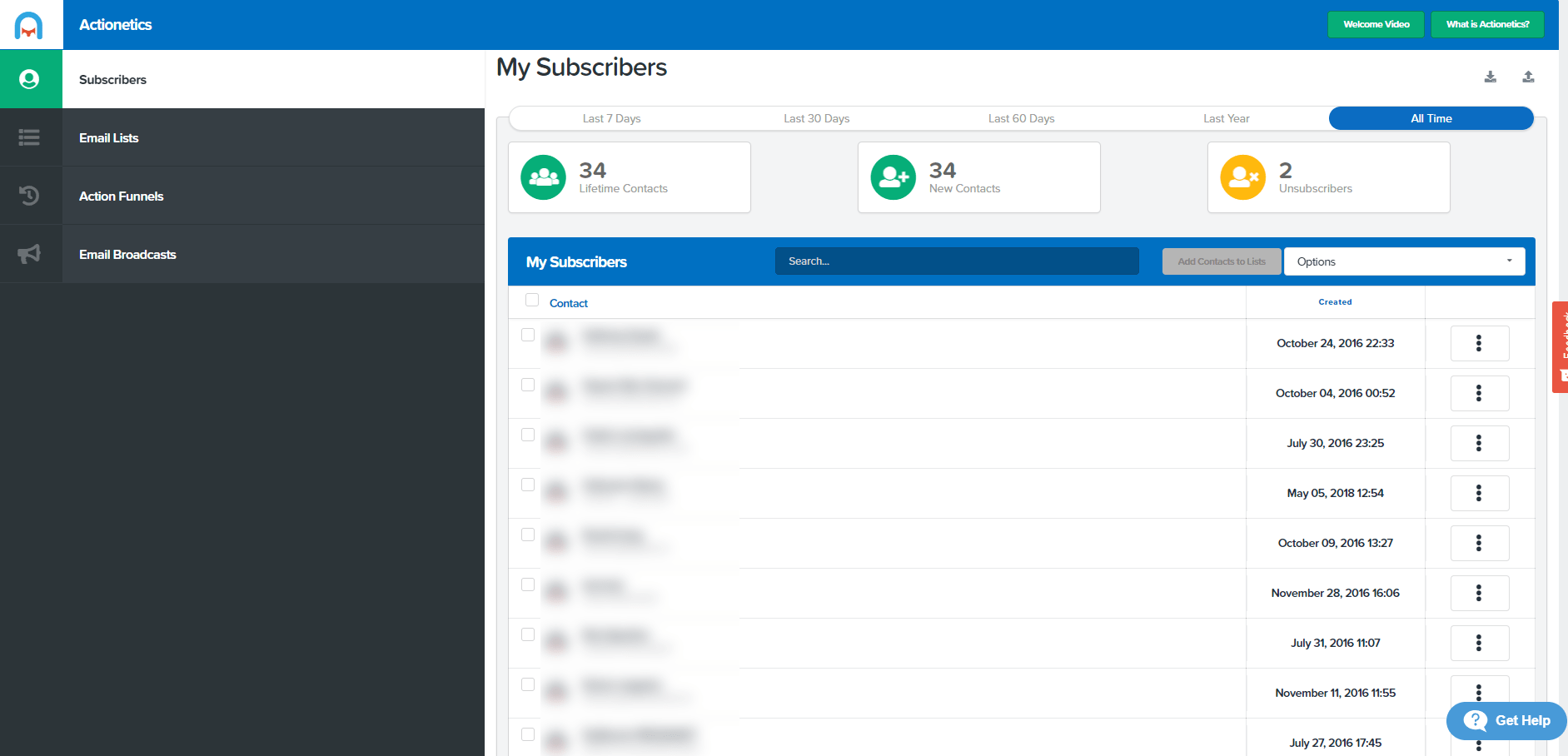Click the 34 Lifetime Contacts card
The height and width of the screenshot is (756, 1568).
630,177
